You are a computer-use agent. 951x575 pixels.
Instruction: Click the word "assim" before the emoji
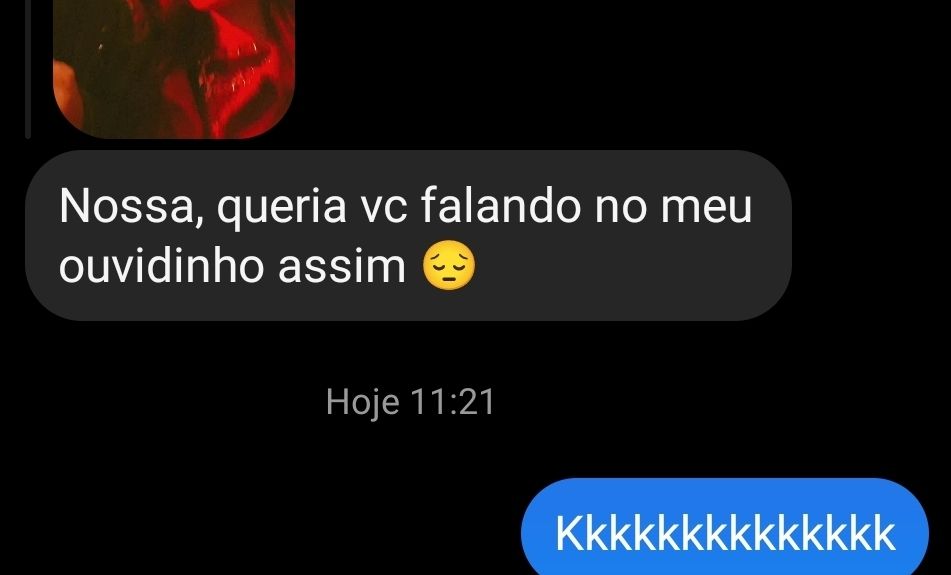pyautogui.click(x=341, y=266)
